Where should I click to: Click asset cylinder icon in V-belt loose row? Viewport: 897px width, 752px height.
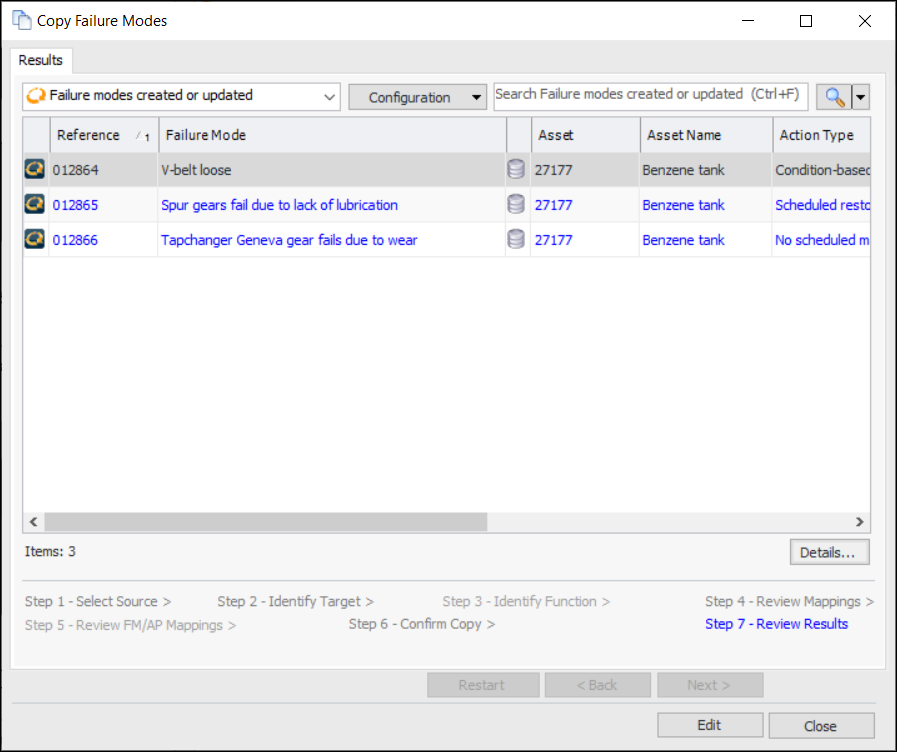tap(516, 170)
